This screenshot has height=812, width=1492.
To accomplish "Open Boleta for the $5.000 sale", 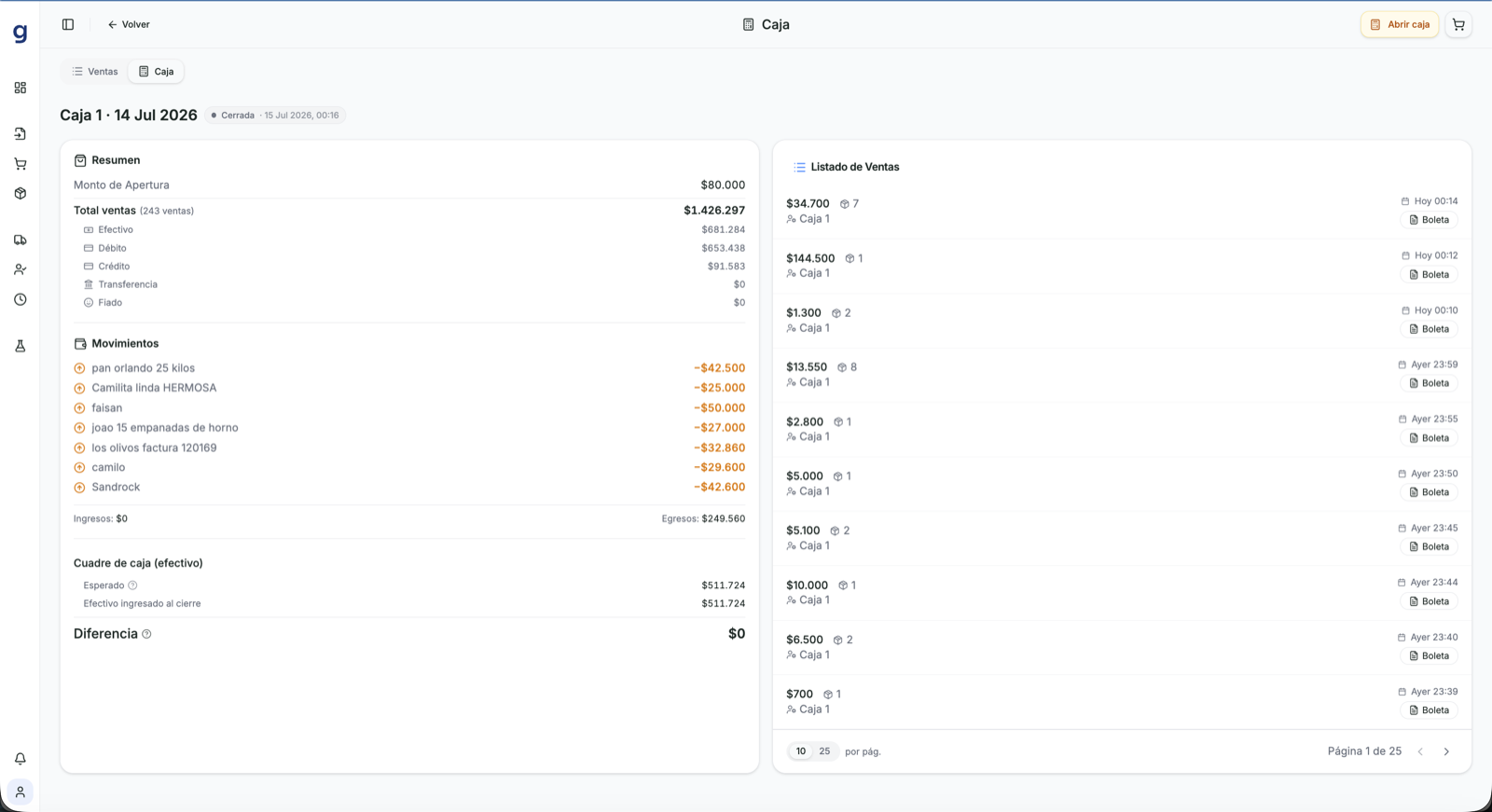I will pyautogui.click(x=1429, y=492).
